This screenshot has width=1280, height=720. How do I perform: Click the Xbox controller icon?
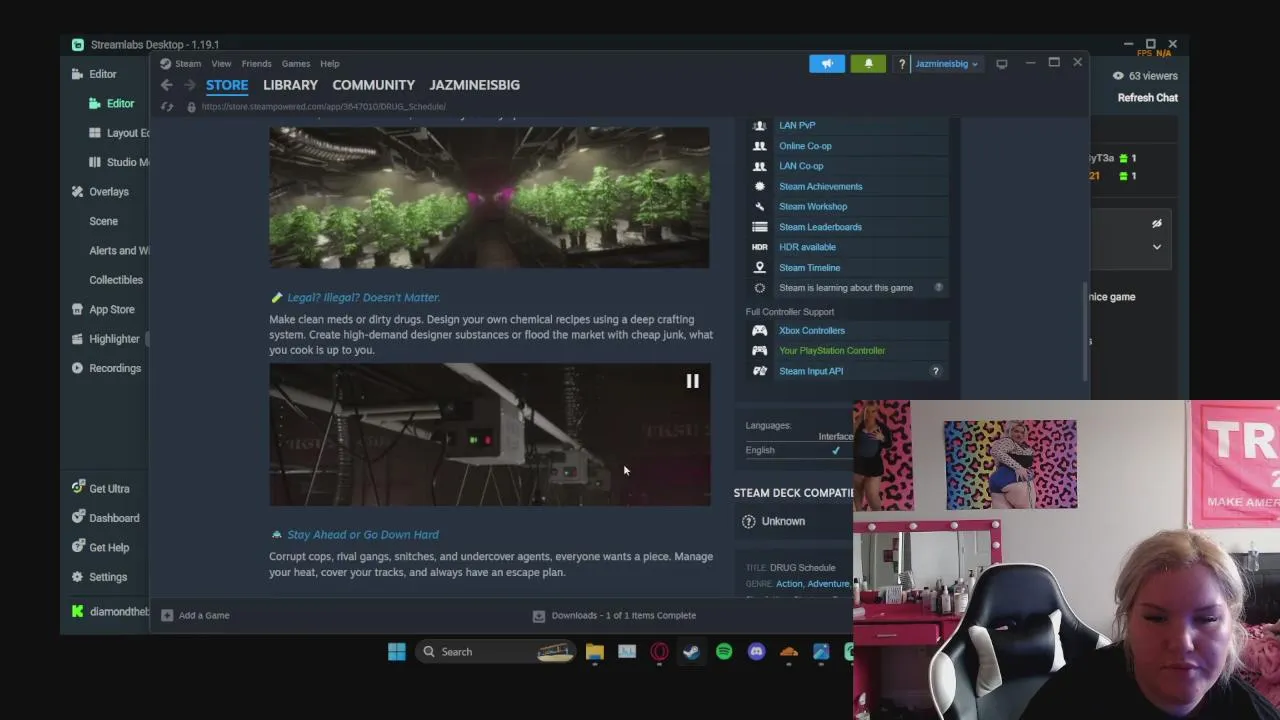(759, 330)
